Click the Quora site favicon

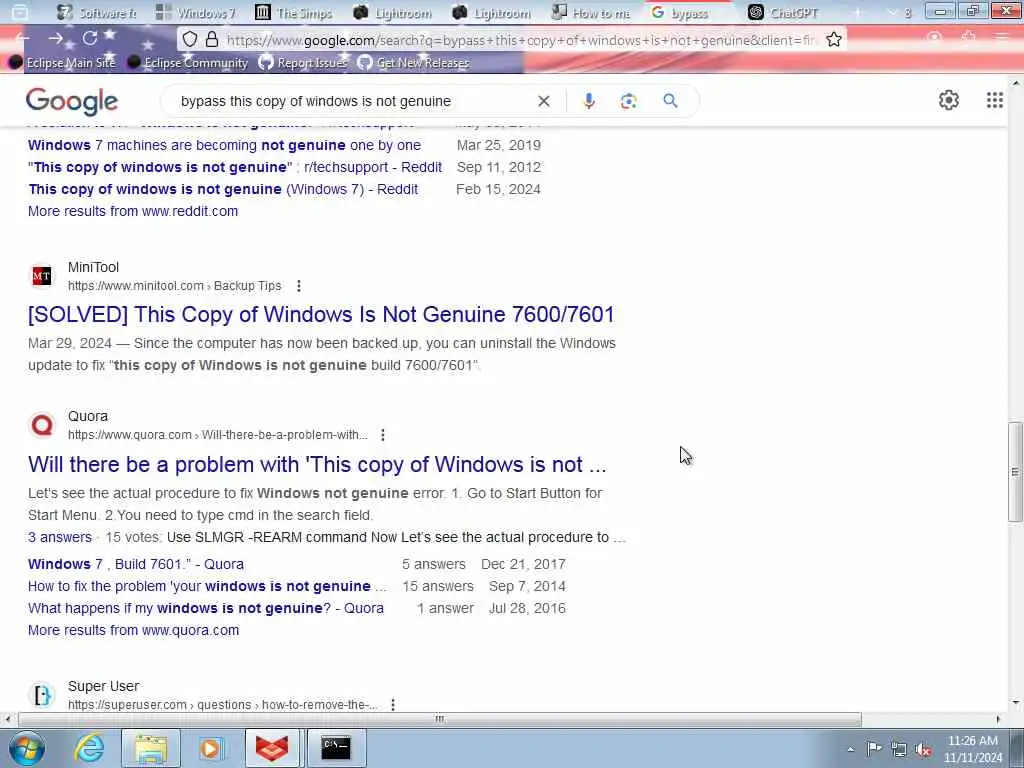point(42,425)
